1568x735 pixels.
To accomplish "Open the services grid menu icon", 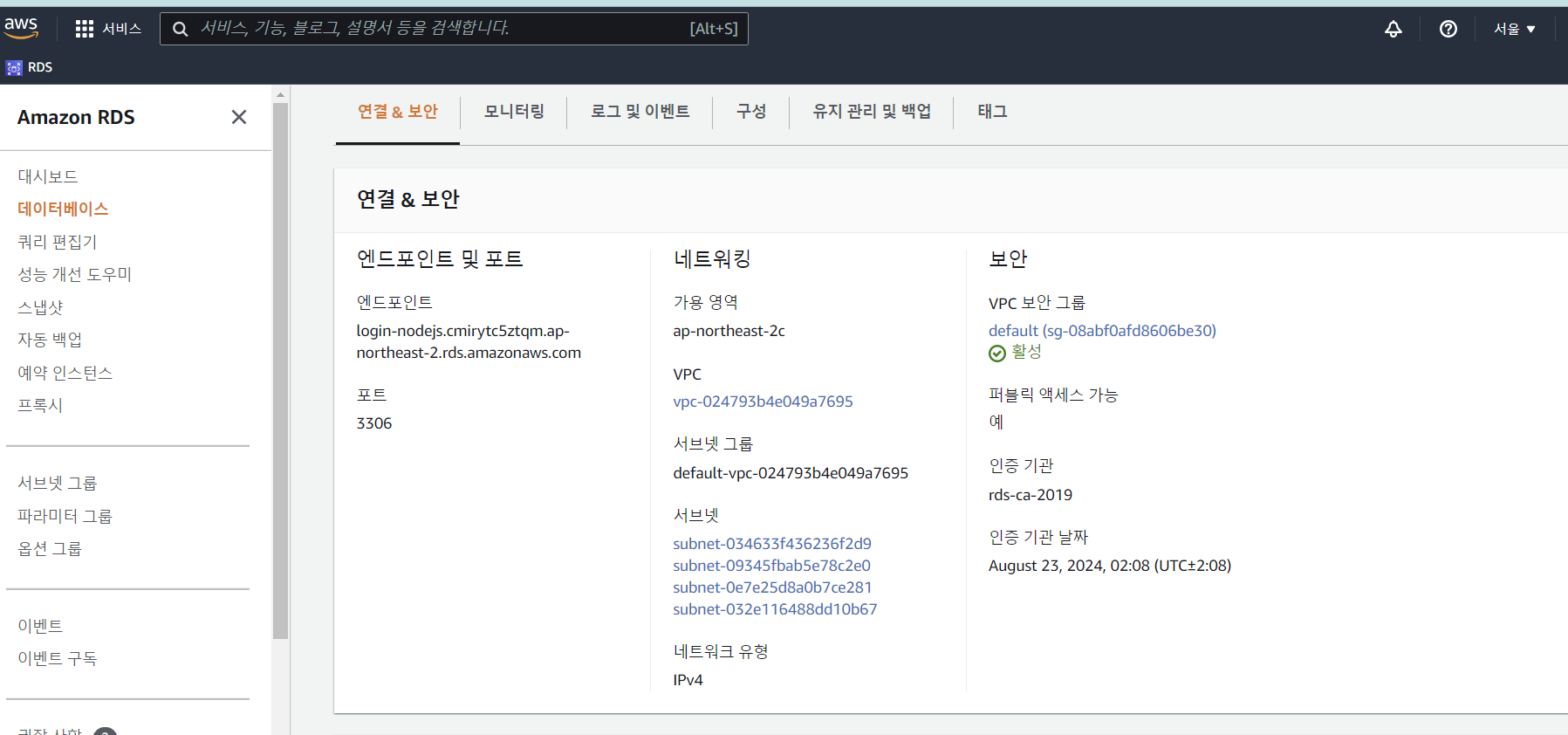I will pyautogui.click(x=85, y=29).
